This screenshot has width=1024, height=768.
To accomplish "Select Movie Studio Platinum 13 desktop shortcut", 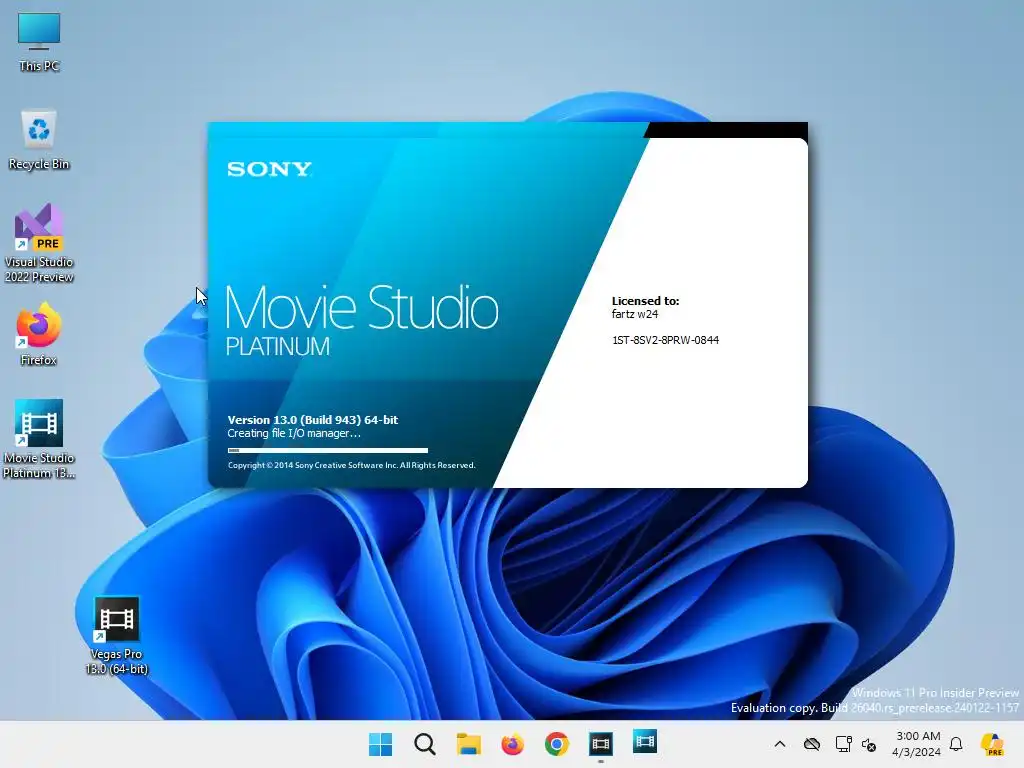I will (39, 439).
